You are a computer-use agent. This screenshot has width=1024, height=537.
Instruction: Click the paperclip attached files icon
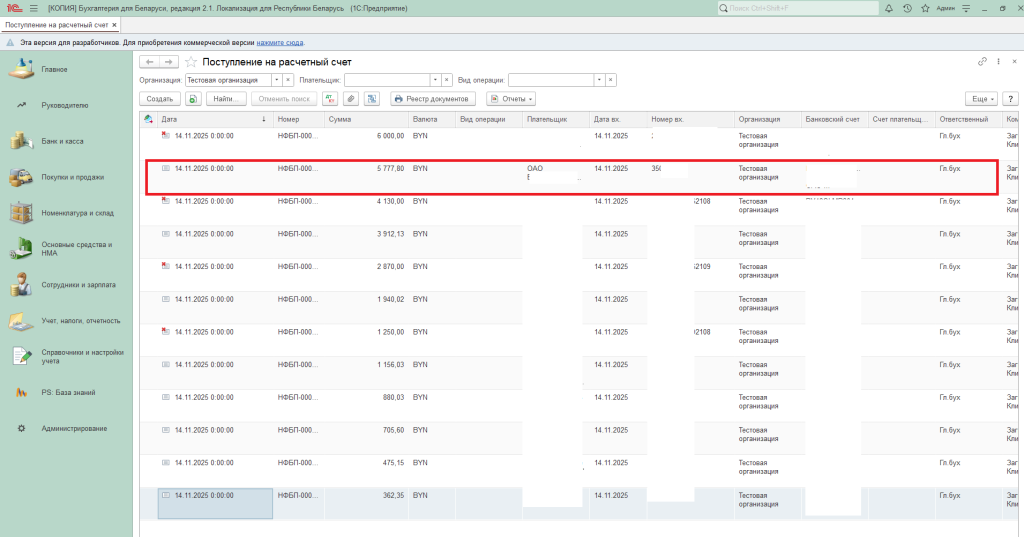[350, 99]
